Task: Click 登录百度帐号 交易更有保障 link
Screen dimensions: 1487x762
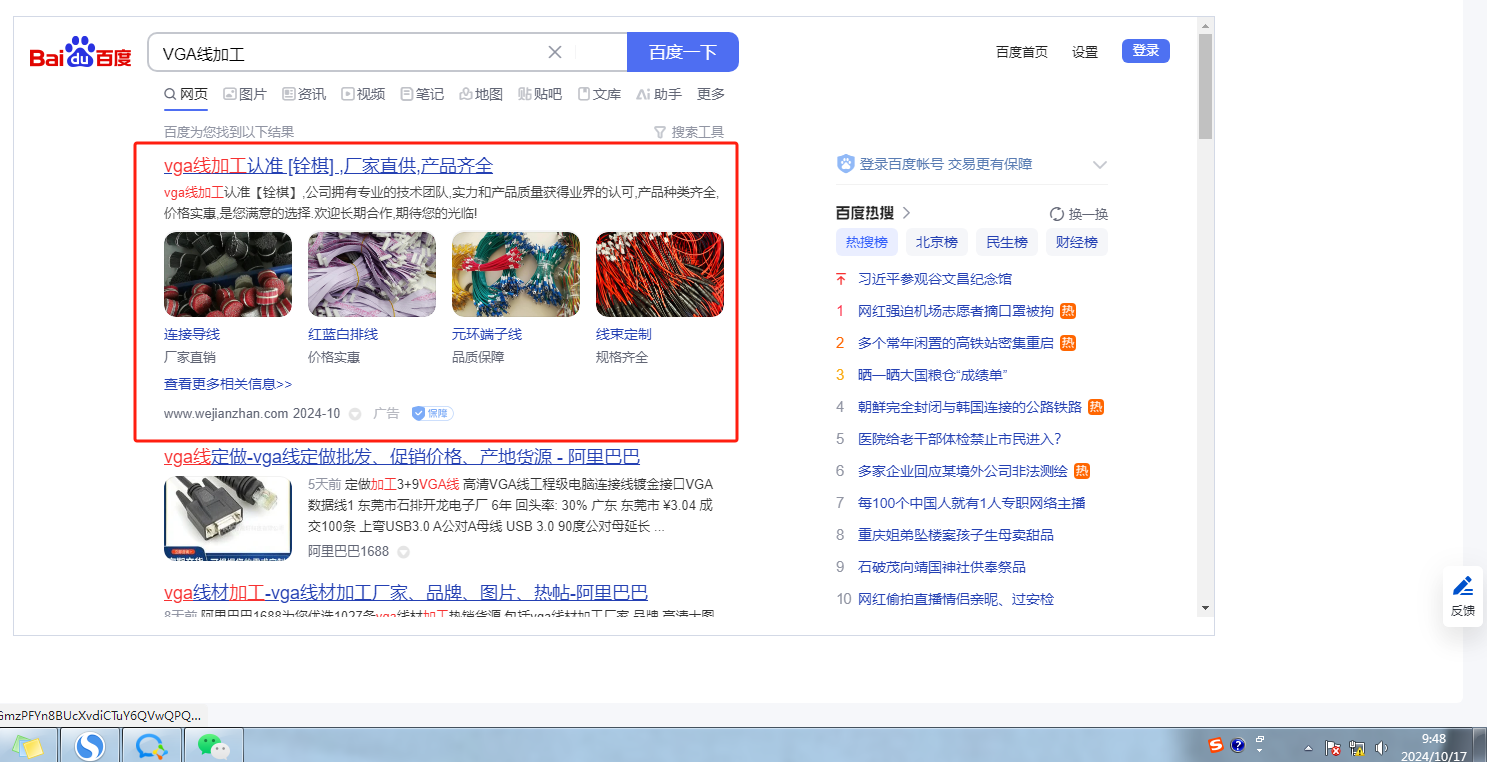Action: [x=946, y=164]
